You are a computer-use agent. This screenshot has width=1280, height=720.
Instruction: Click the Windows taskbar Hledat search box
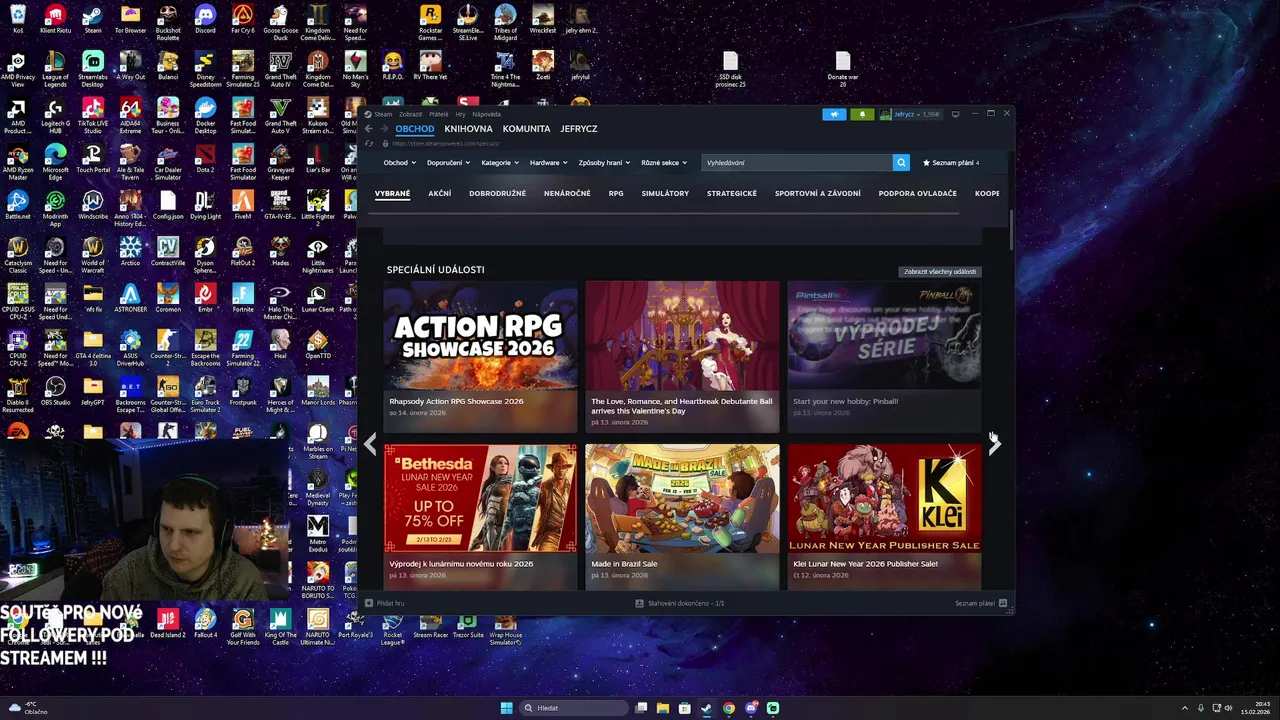coord(574,708)
